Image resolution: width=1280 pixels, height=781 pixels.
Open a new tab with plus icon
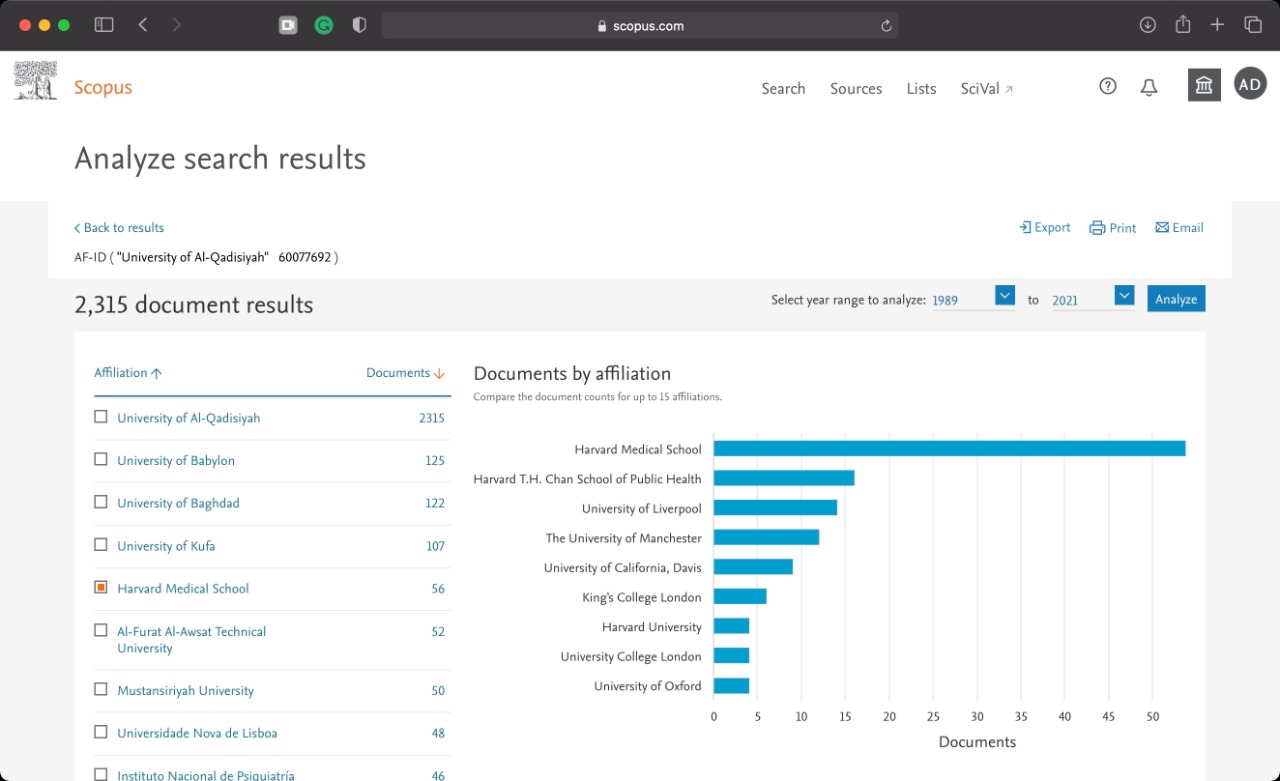pos(1217,25)
